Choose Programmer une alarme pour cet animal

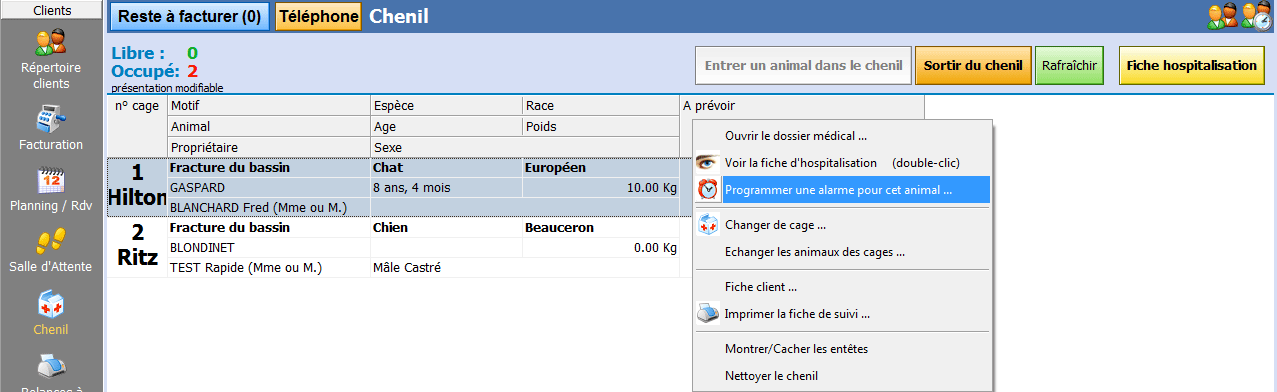[x=842, y=189]
